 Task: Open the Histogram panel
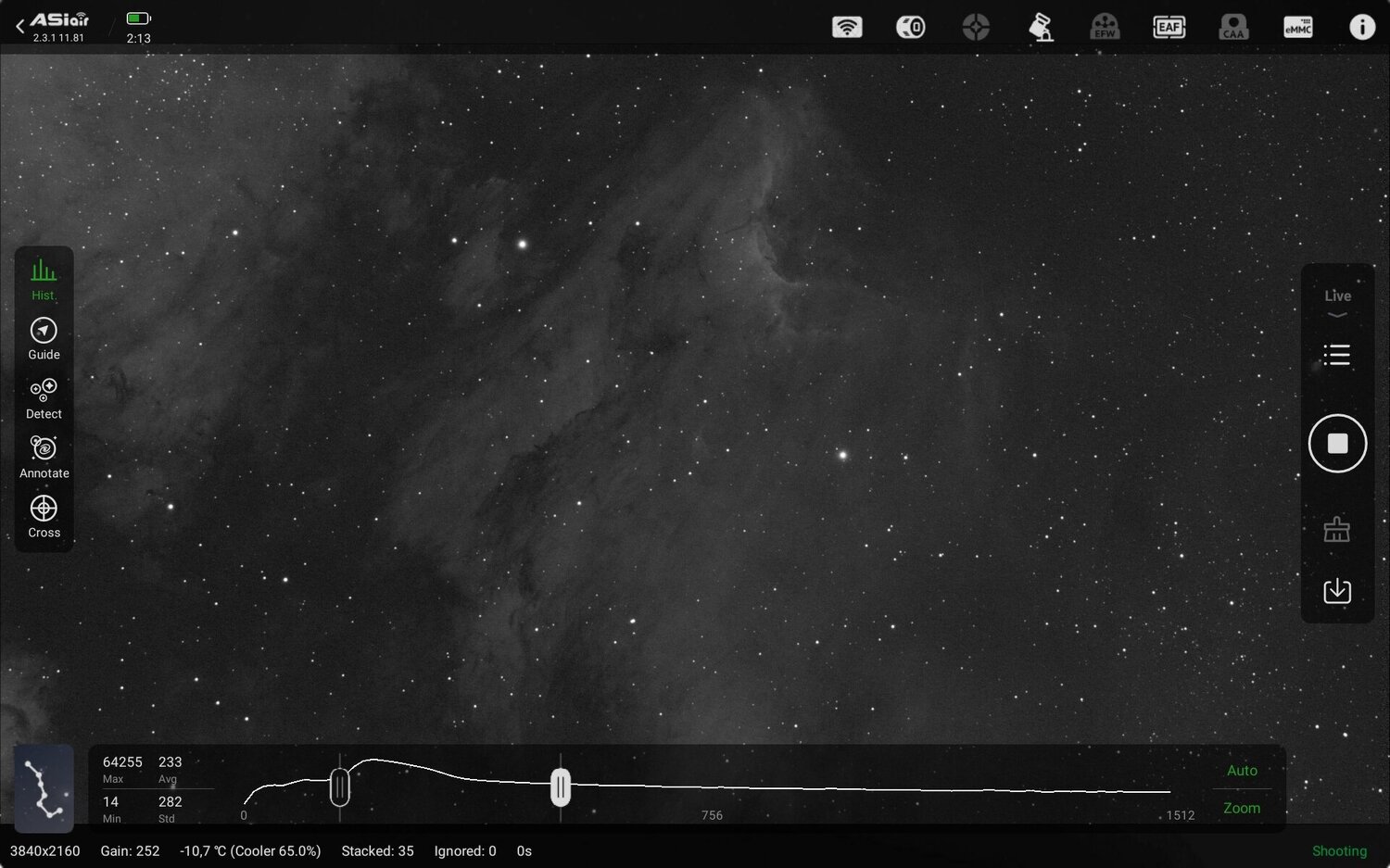click(x=44, y=275)
